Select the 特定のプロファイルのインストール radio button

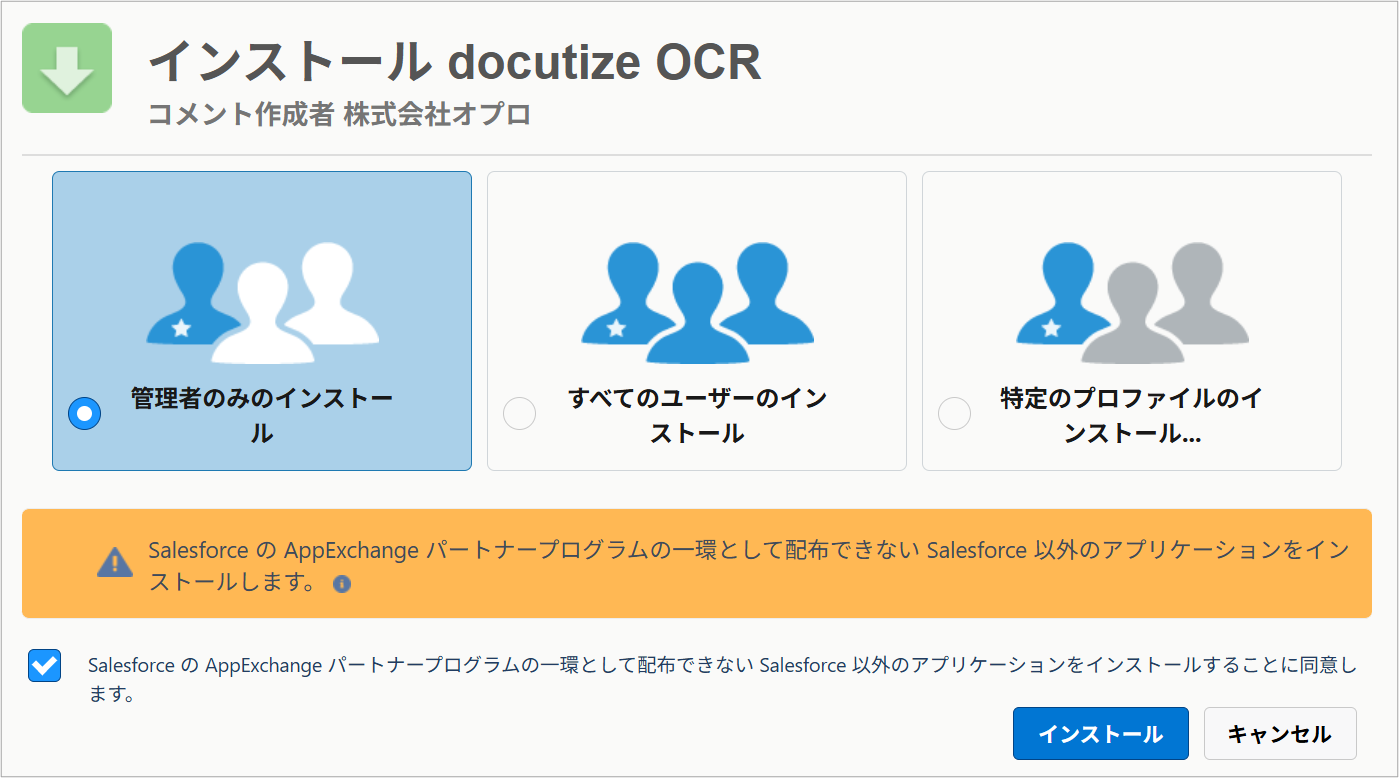click(x=954, y=413)
